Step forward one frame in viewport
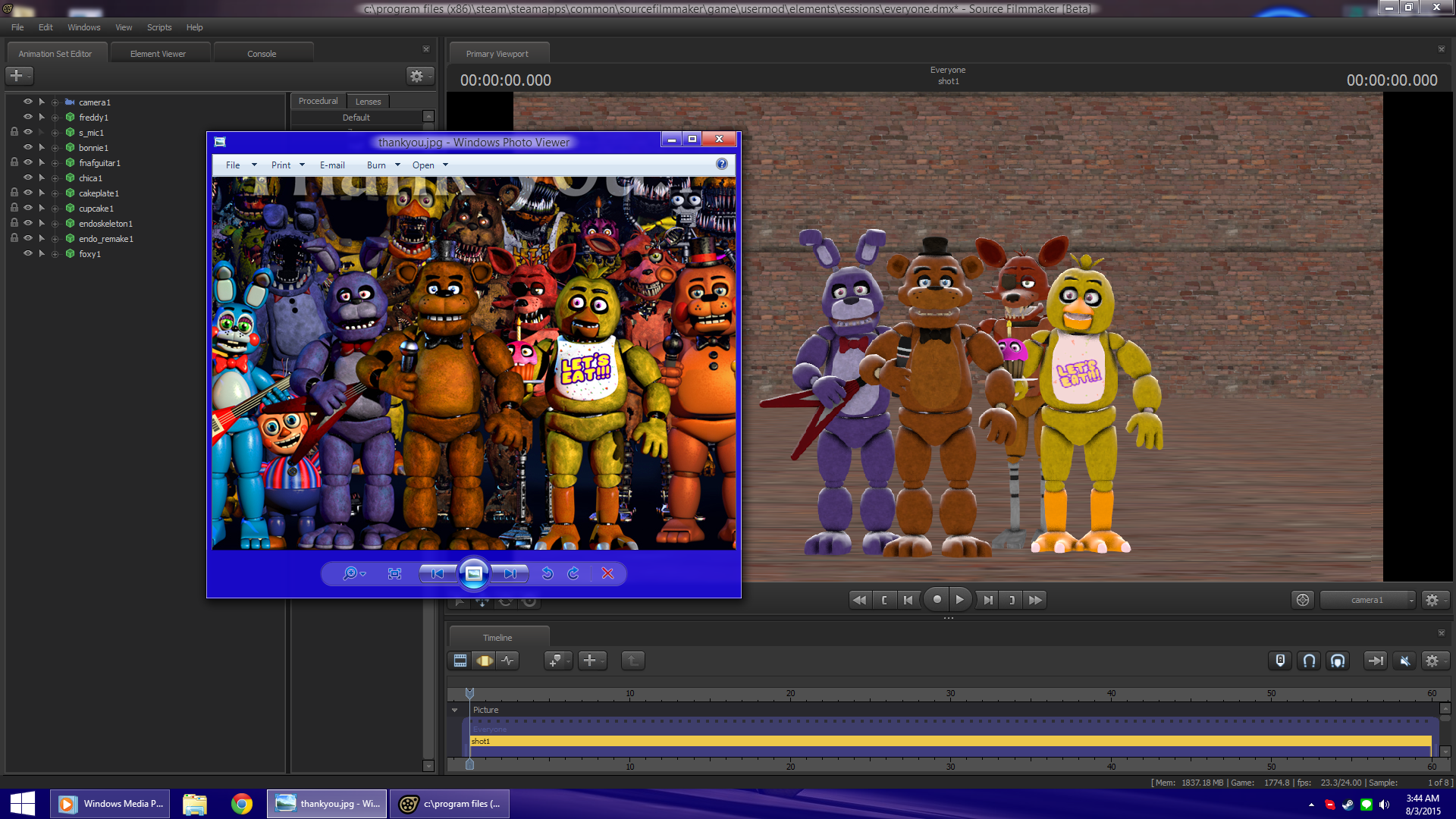The height and width of the screenshot is (819, 1456). (987, 600)
